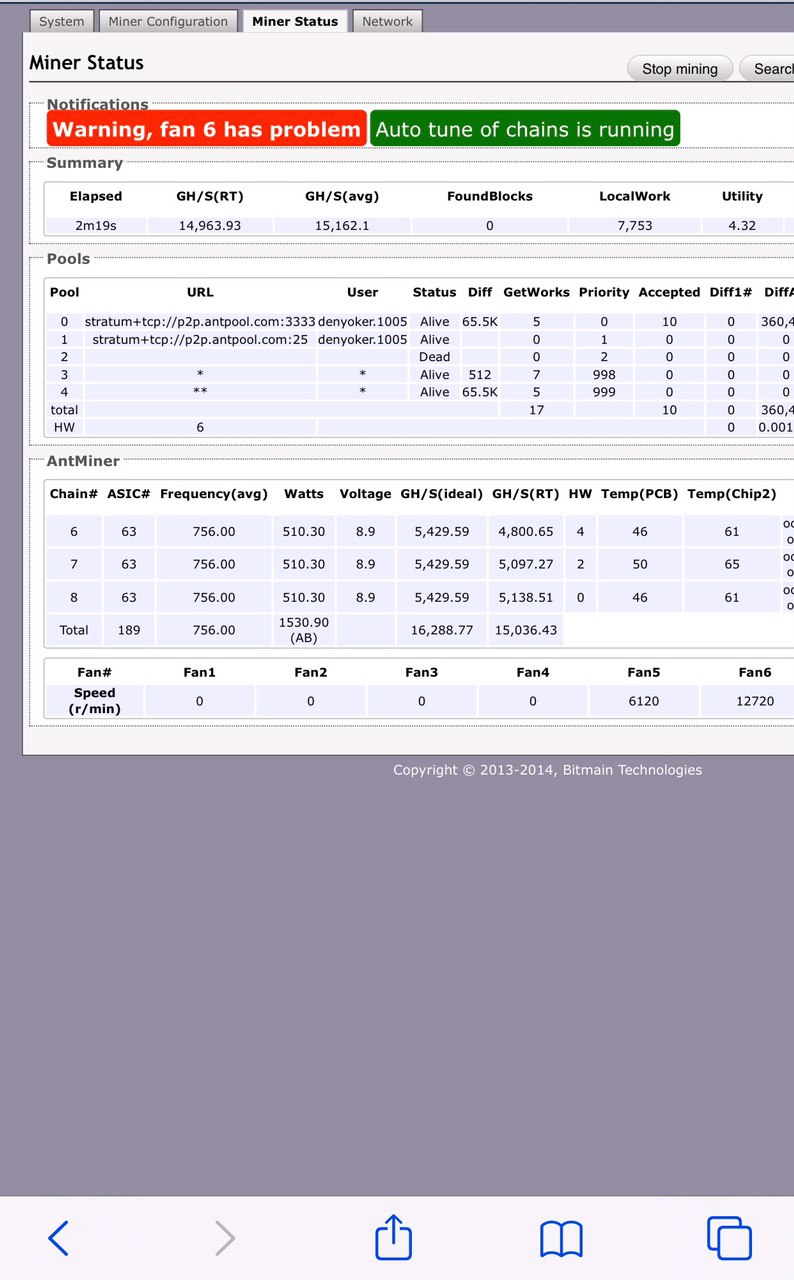794x1280 pixels.
Task: Click Fan5 speed value 6120
Action: [x=644, y=701]
